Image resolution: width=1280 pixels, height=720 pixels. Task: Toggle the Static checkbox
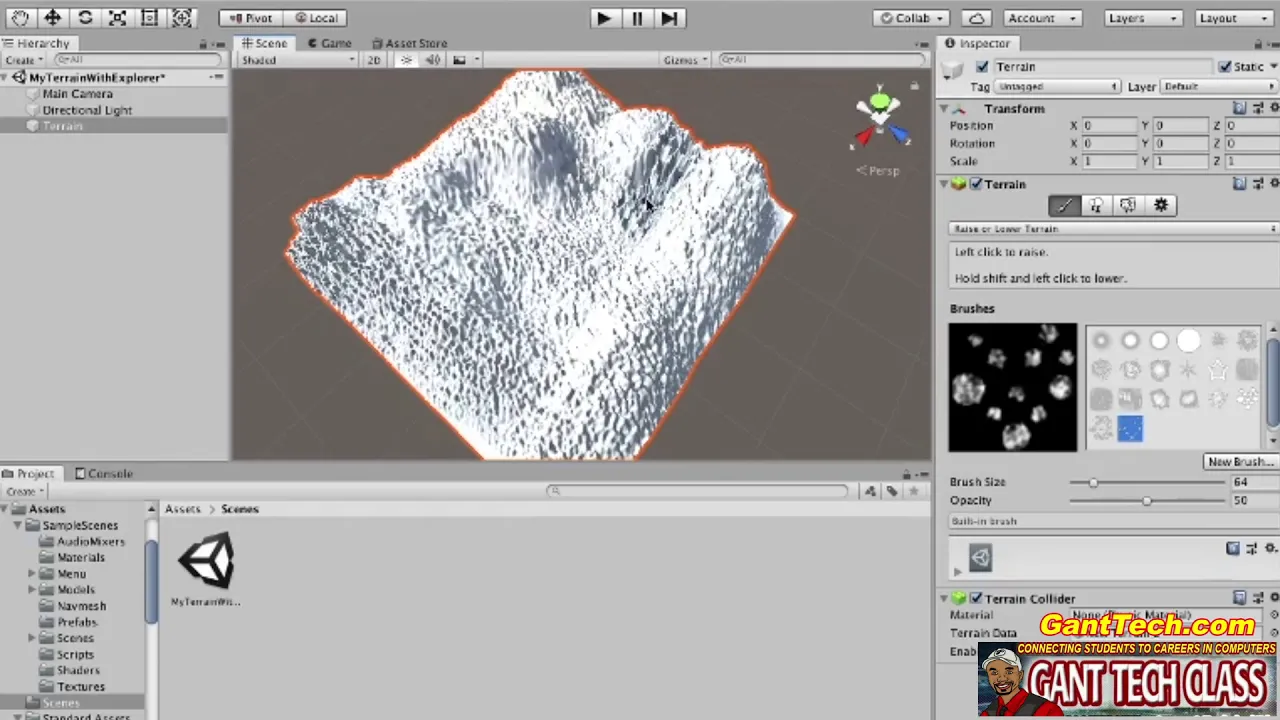tap(1224, 67)
